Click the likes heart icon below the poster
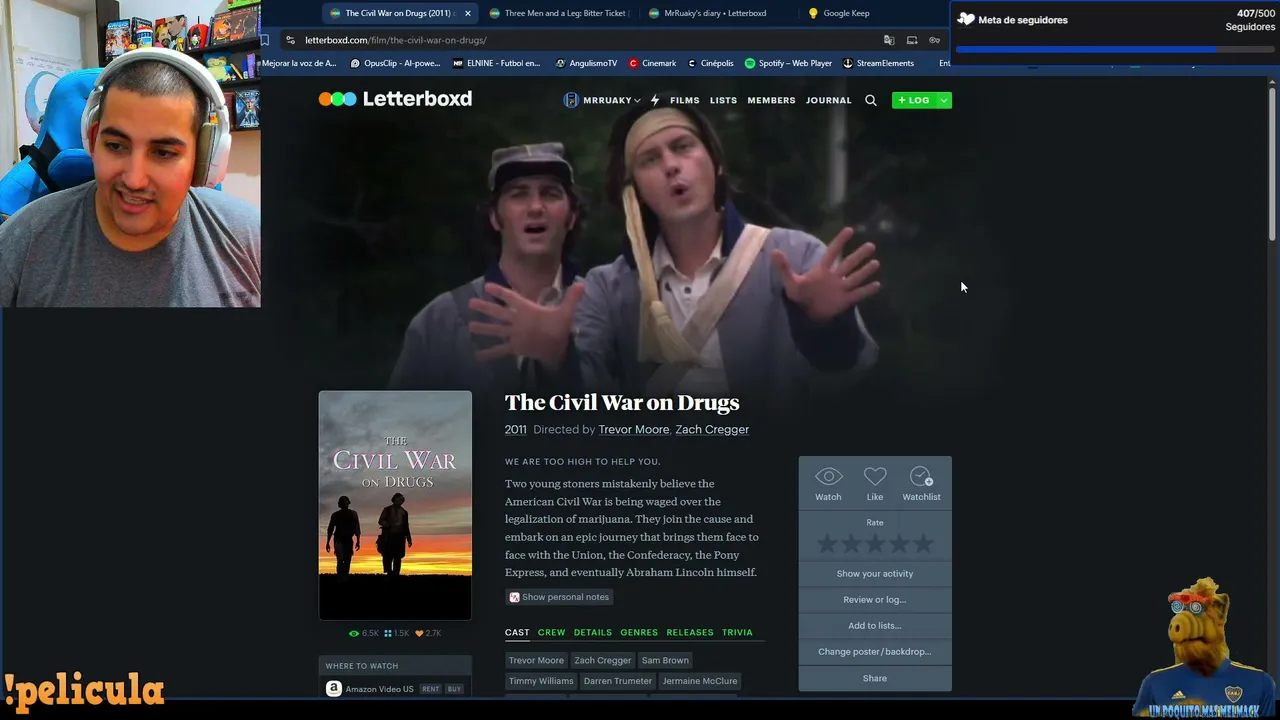The height and width of the screenshot is (720, 1280). click(419, 633)
